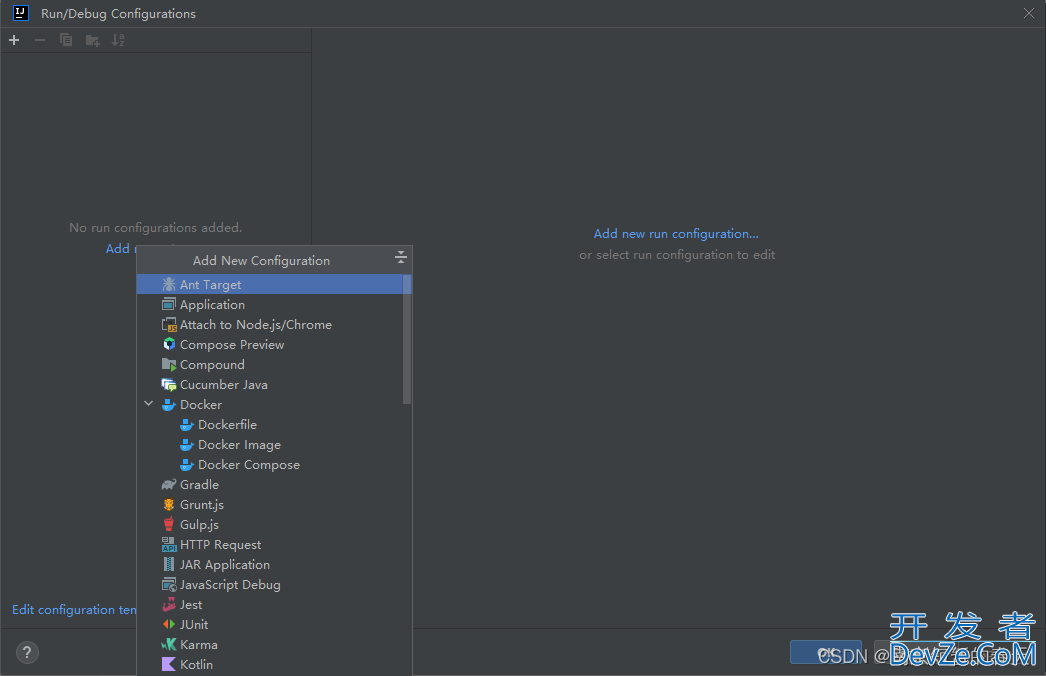Select the Docker Compose label

click(249, 464)
